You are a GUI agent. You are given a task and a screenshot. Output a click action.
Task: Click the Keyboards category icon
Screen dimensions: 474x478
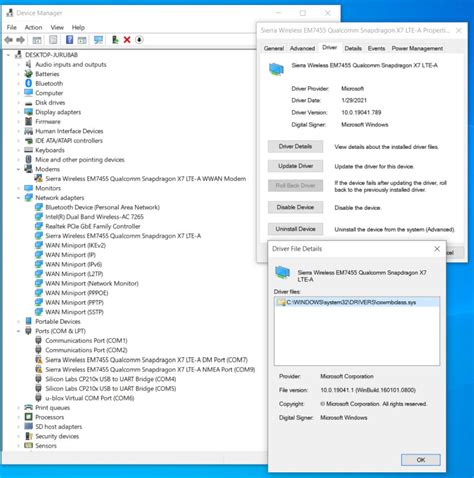pyautogui.click(x=29, y=150)
